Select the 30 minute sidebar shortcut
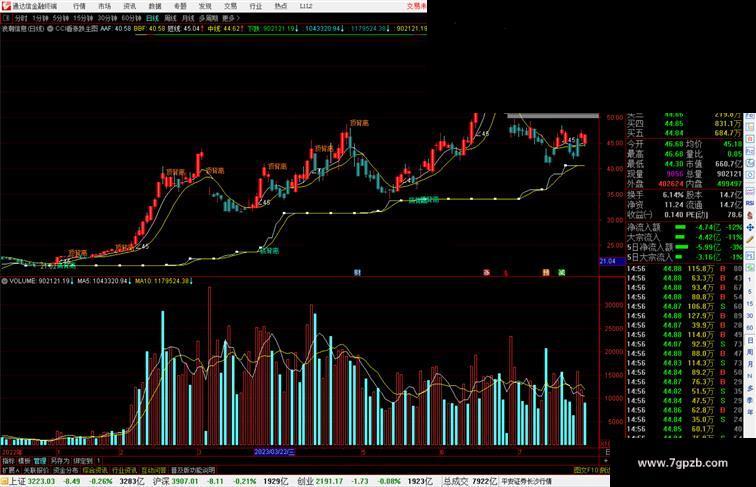 pos(750,316)
